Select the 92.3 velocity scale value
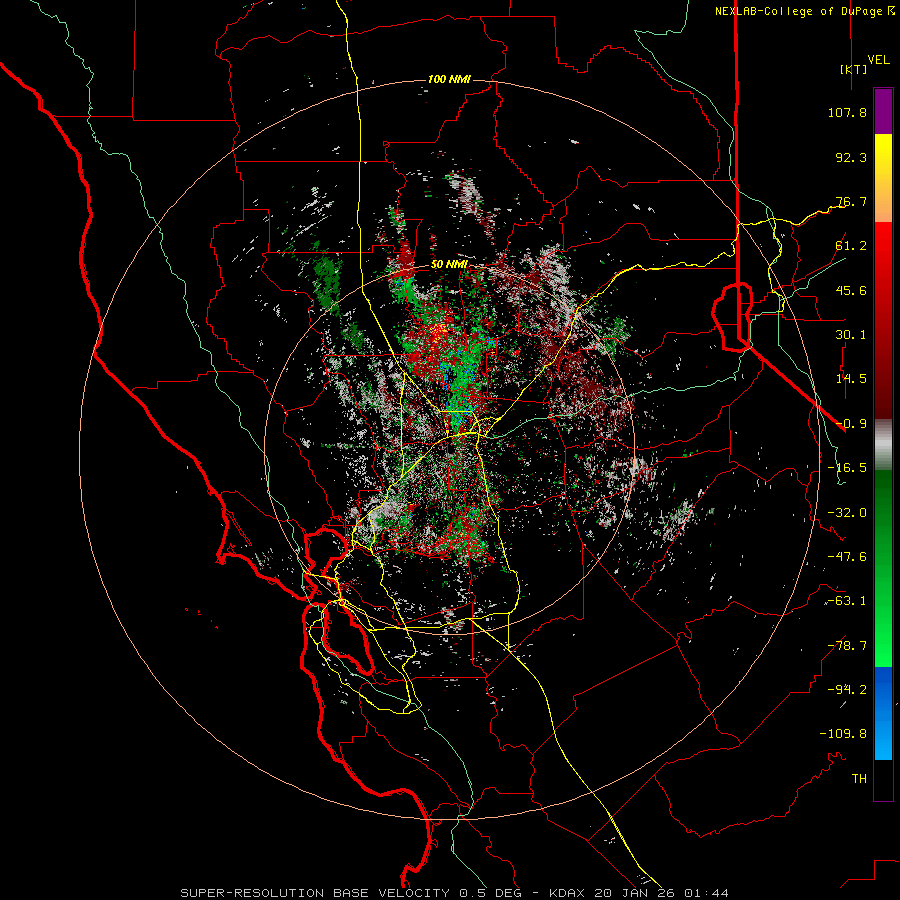This screenshot has width=900, height=900. tap(851, 157)
